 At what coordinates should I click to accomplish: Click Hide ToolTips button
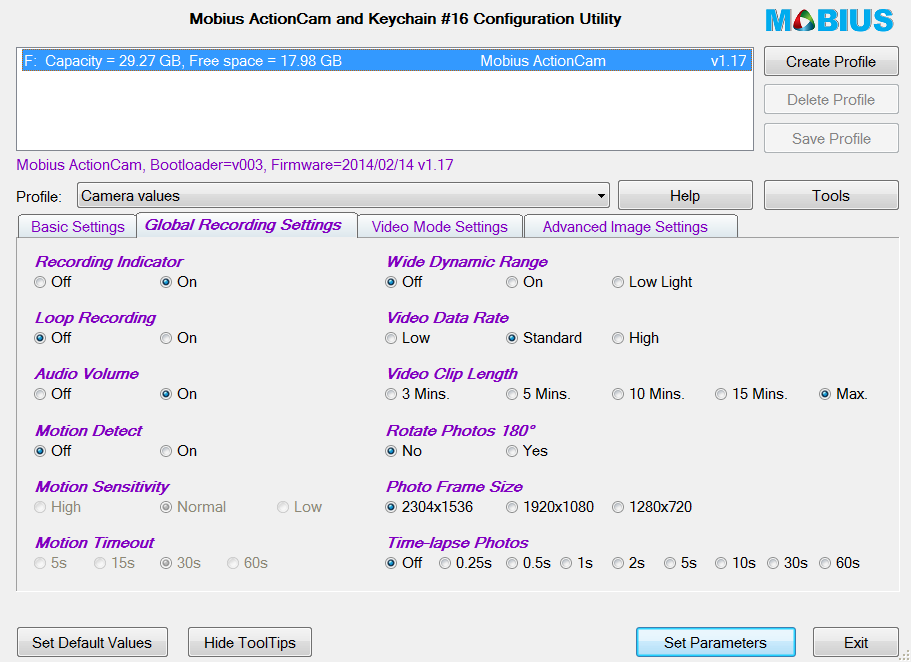(x=250, y=642)
